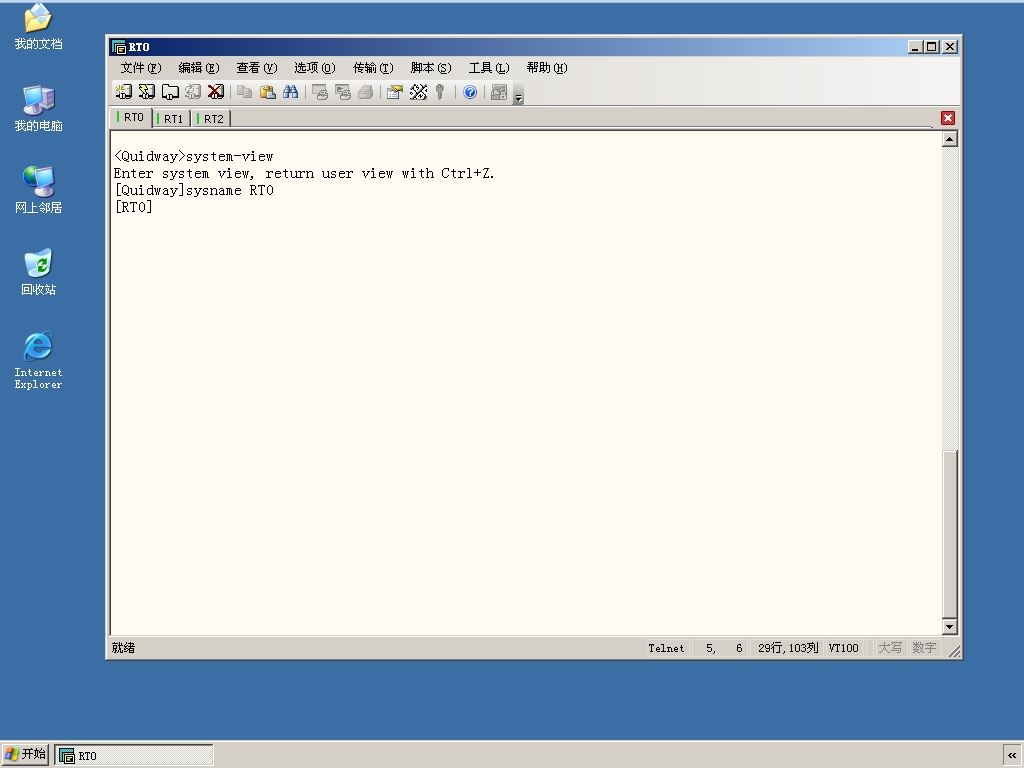This screenshot has width=1024, height=768.
Task: Click the VT100 status bar entry
Action: (x=843, y=648)
